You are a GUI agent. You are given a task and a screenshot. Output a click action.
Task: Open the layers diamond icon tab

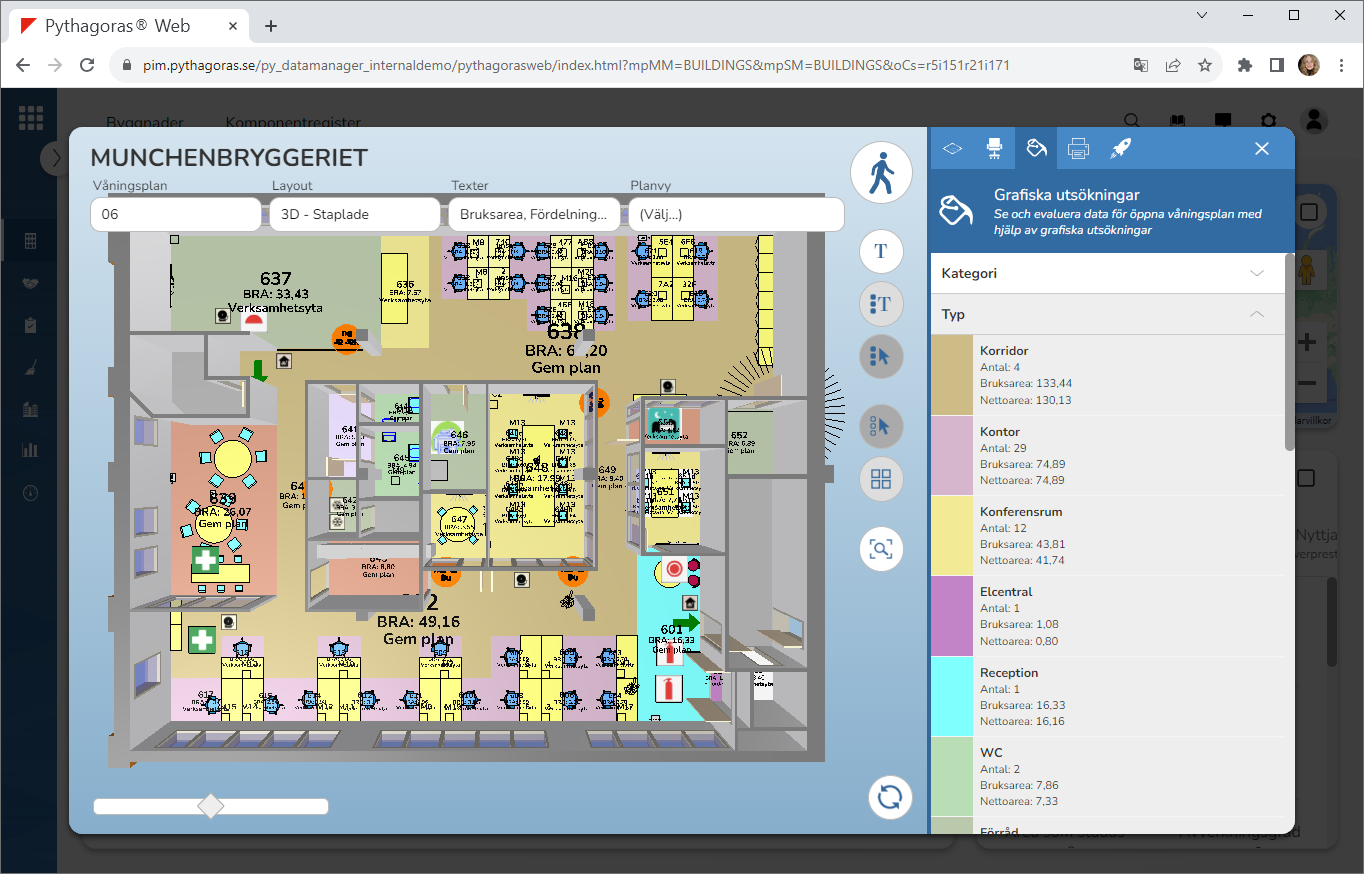click(952, 148)
